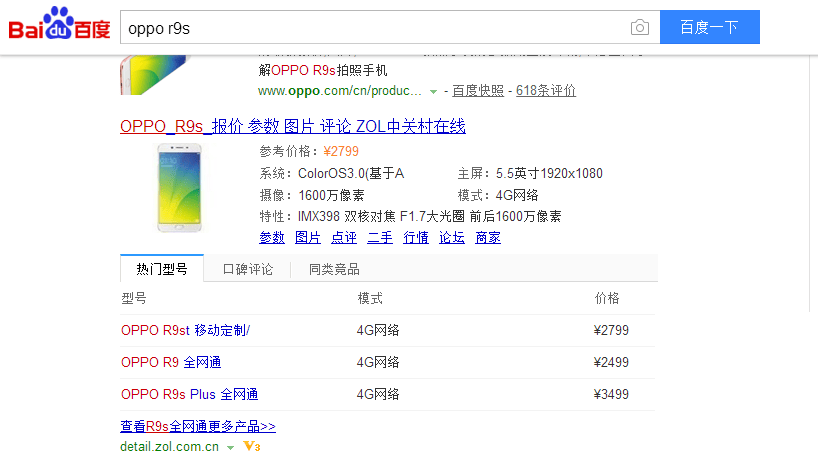
Task: Expand dropdown arrow beside detail.zol.com.cn
Action: coord(230,448)
